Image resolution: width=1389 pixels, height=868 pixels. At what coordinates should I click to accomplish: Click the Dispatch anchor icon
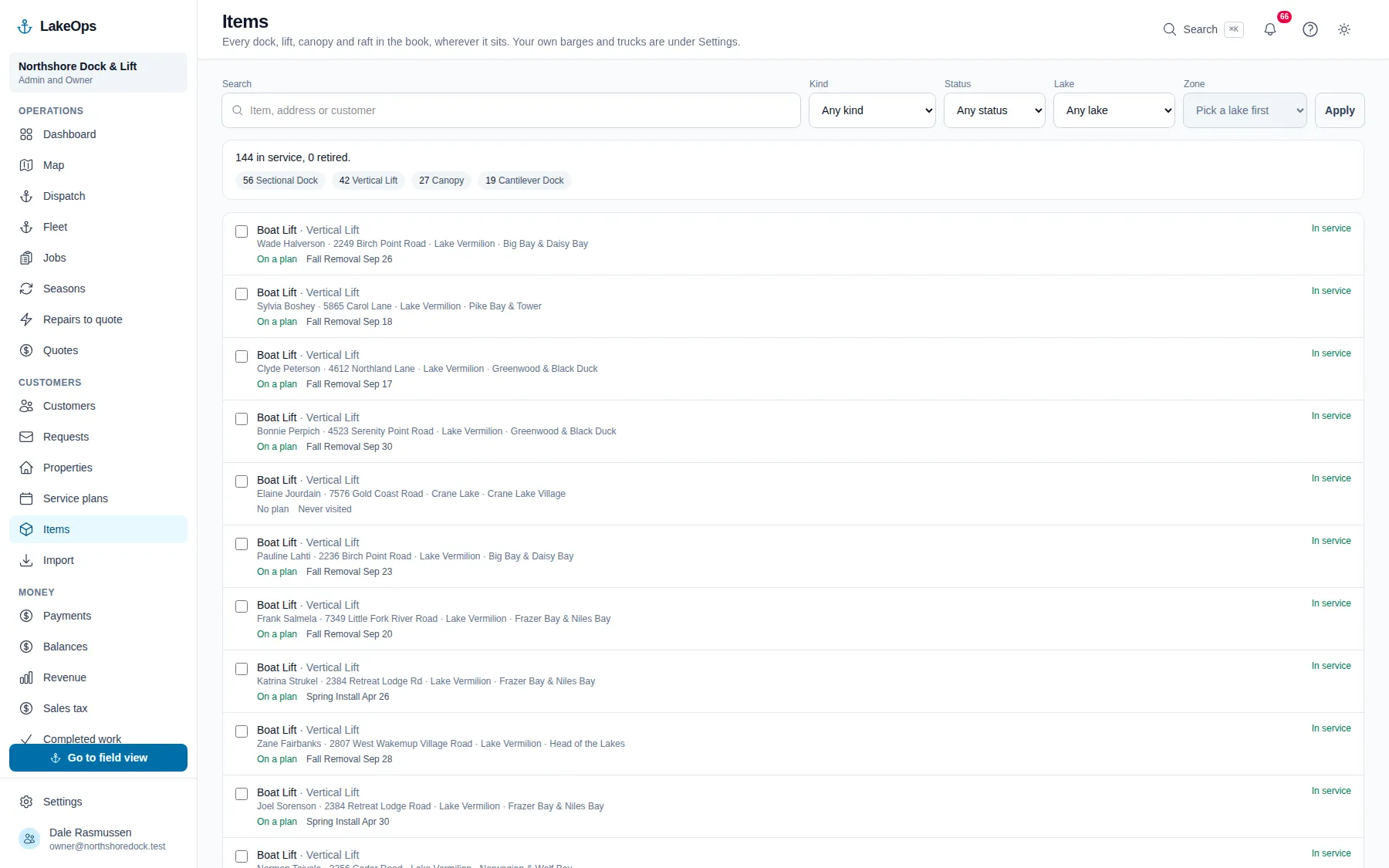26,196
